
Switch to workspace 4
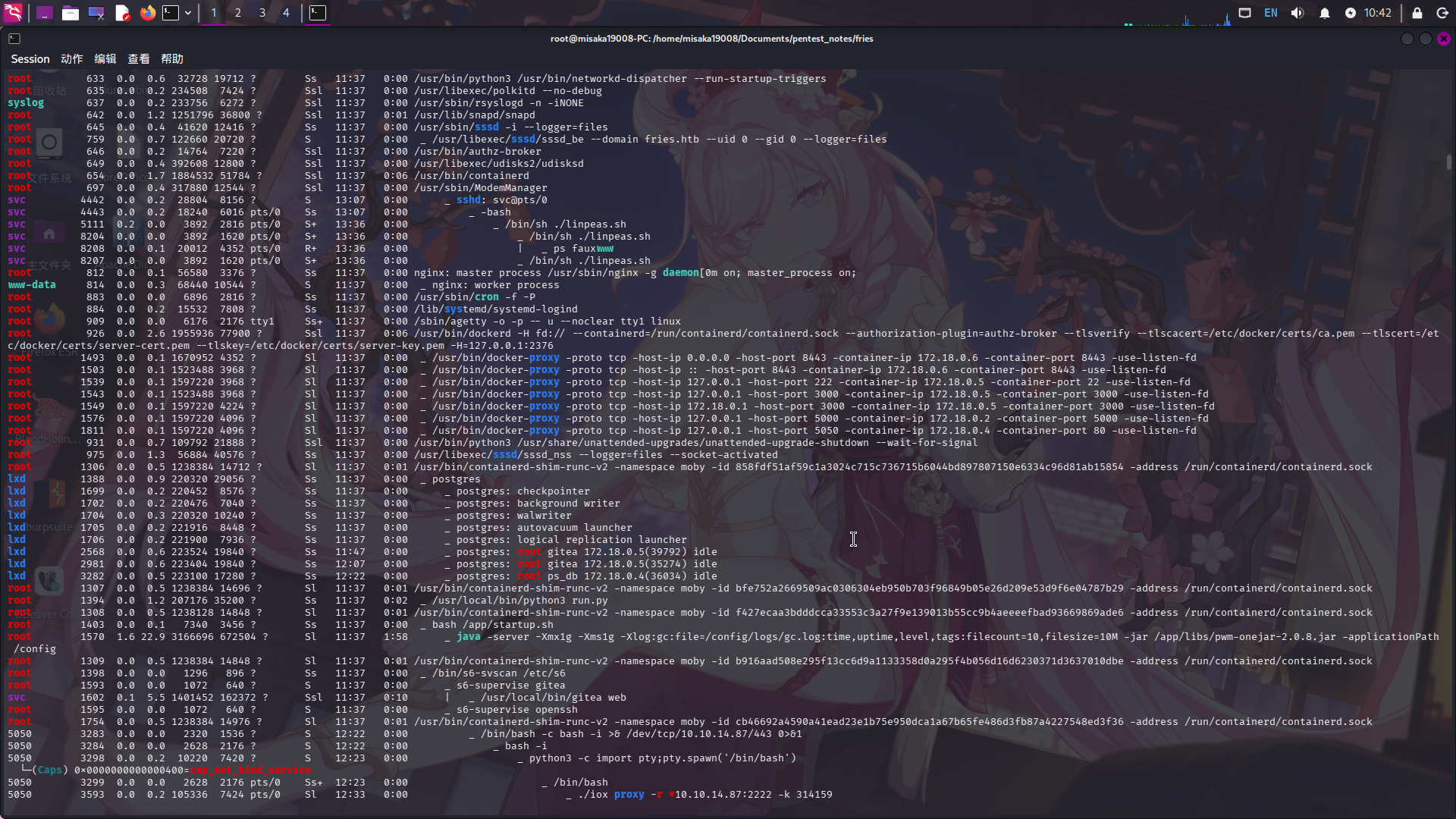coord(286,12)
